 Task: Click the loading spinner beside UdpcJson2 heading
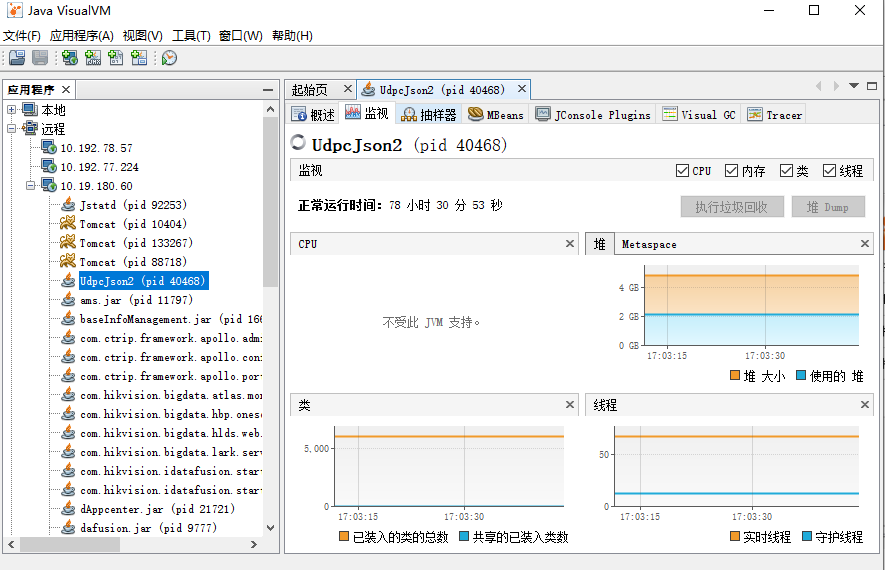tap(298, 143)
